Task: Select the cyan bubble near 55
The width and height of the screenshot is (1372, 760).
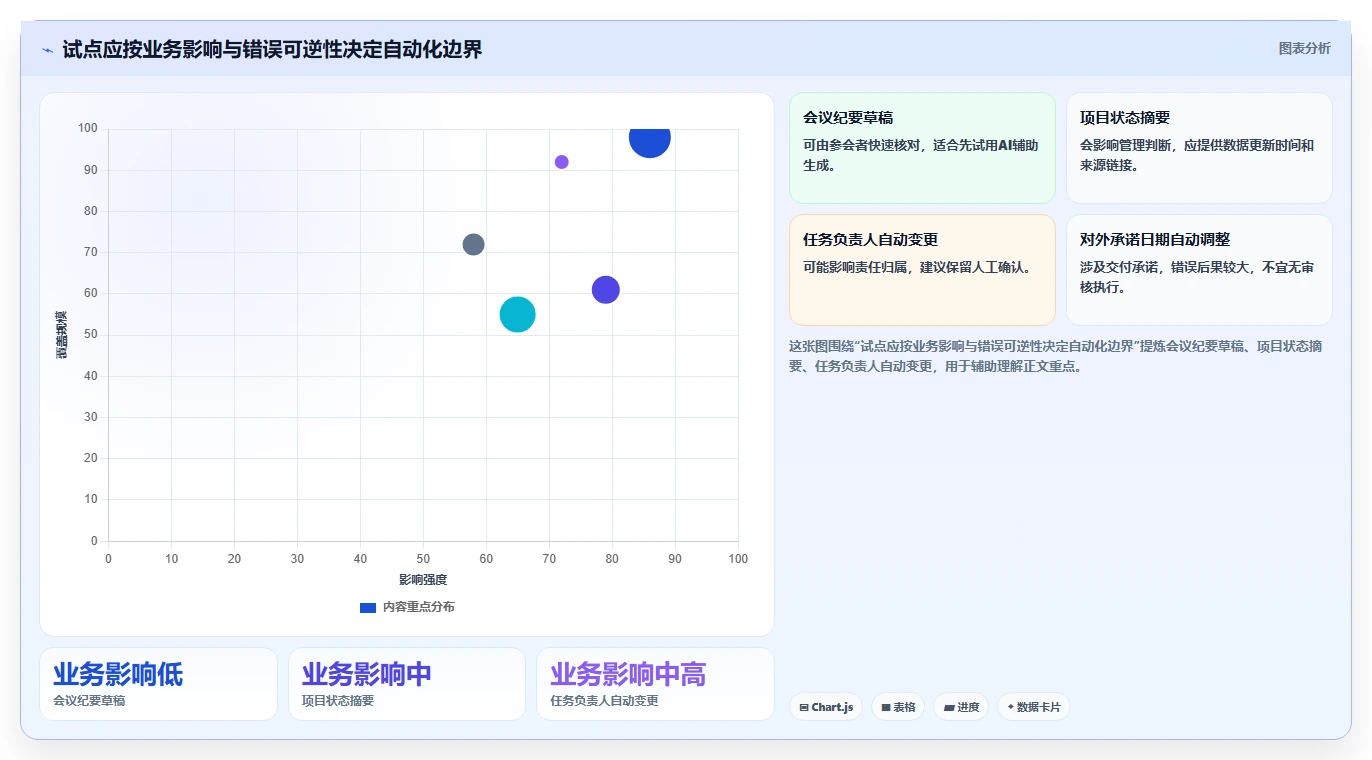Action: tap(517, 314)
